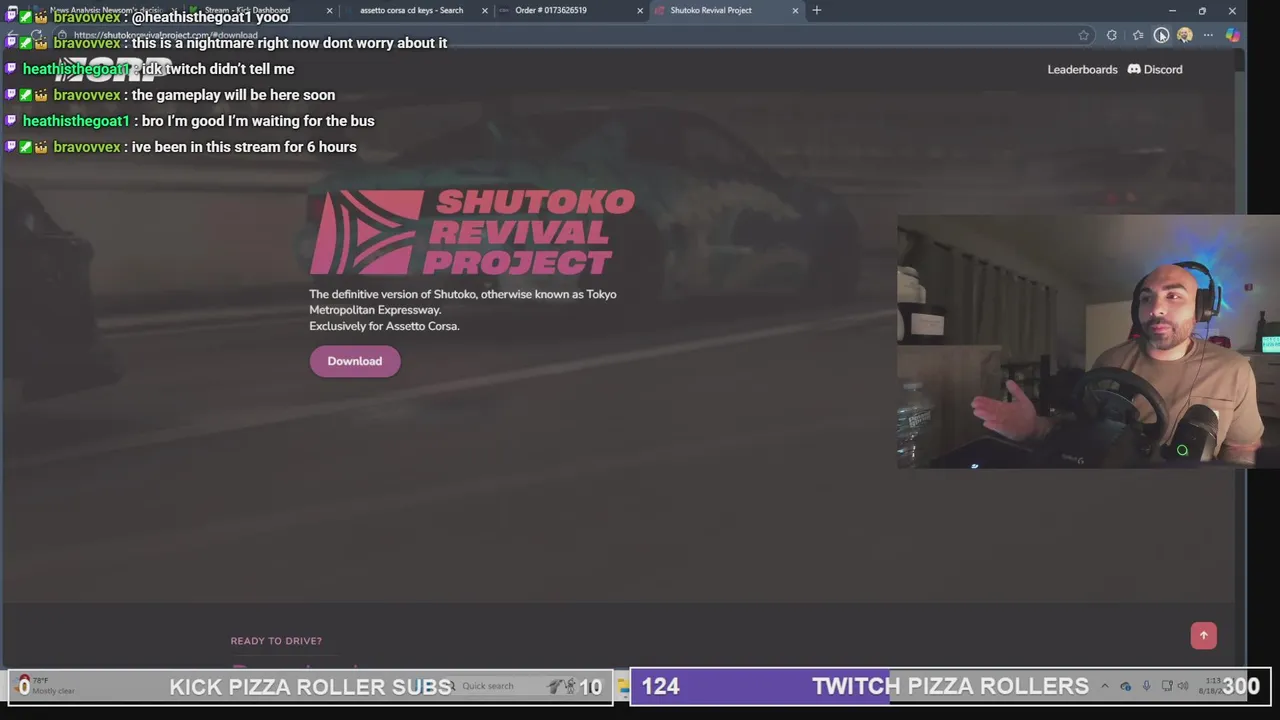This screenshot has width=1280, height=720.
Task: Open the volume speaker tray icon
Action: pos(1184,686)
